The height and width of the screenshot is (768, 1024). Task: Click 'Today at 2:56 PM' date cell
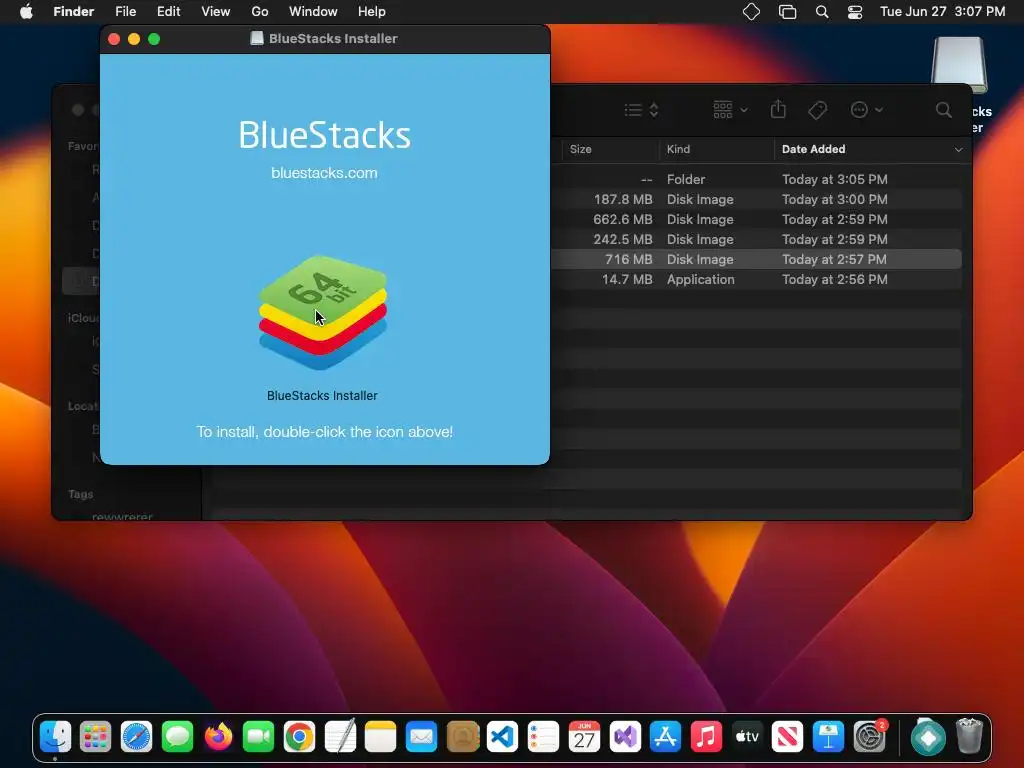[835, 280]
